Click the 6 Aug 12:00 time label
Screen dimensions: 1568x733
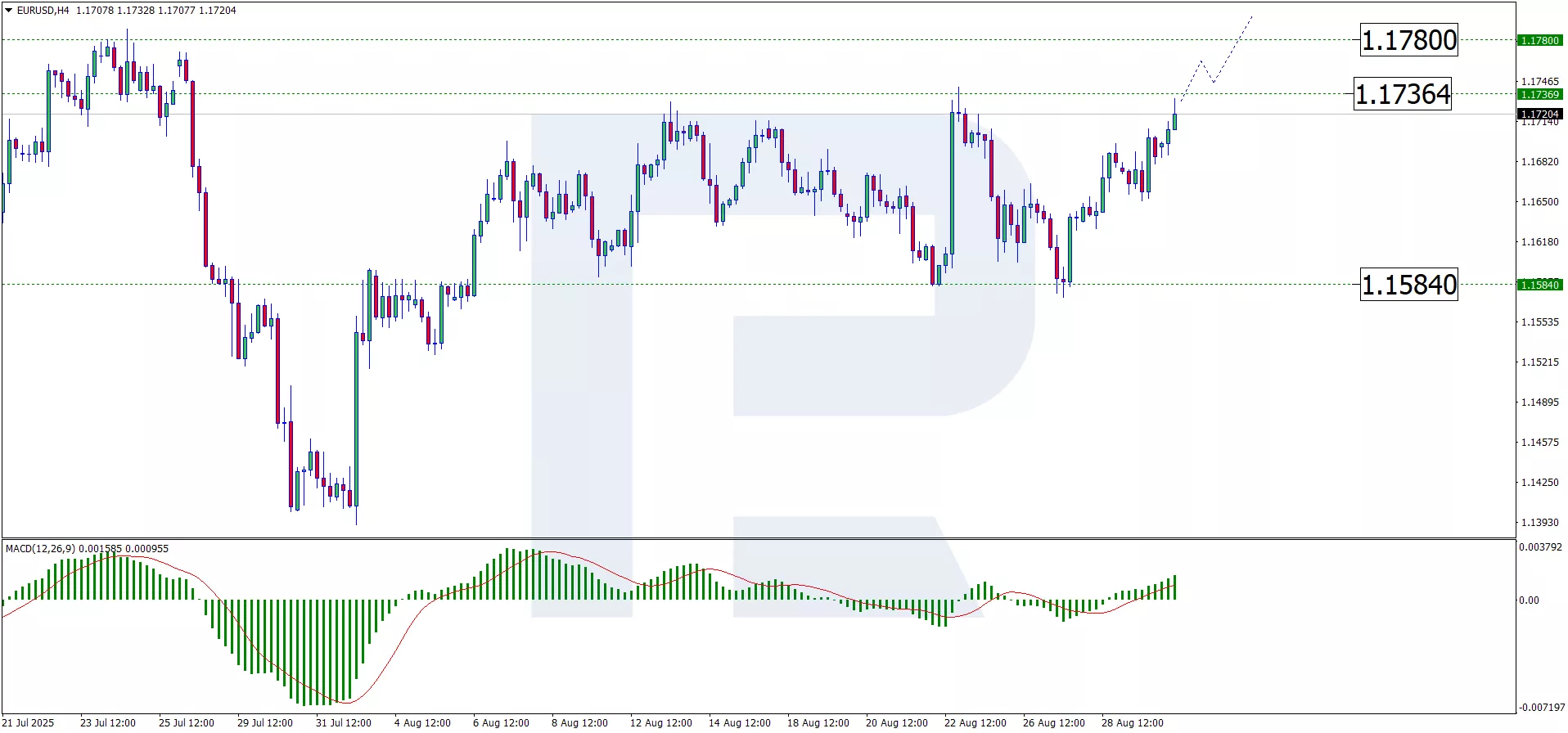pos(501,723)
